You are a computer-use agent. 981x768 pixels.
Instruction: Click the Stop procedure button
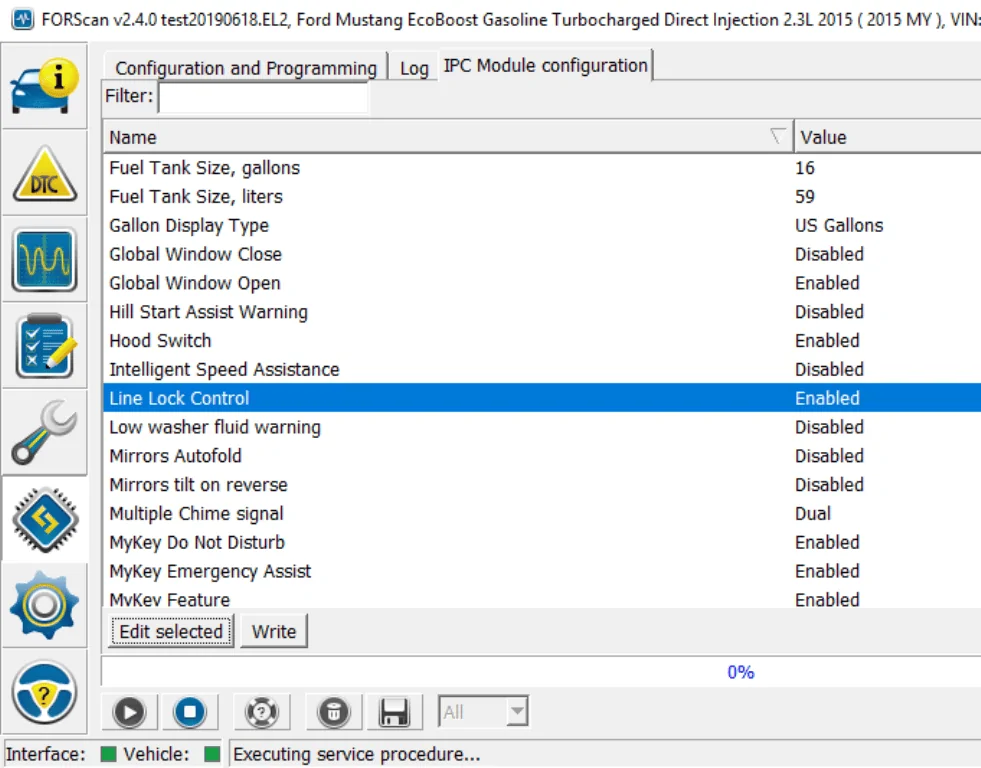pyautogui.click(x=190, y=712)
